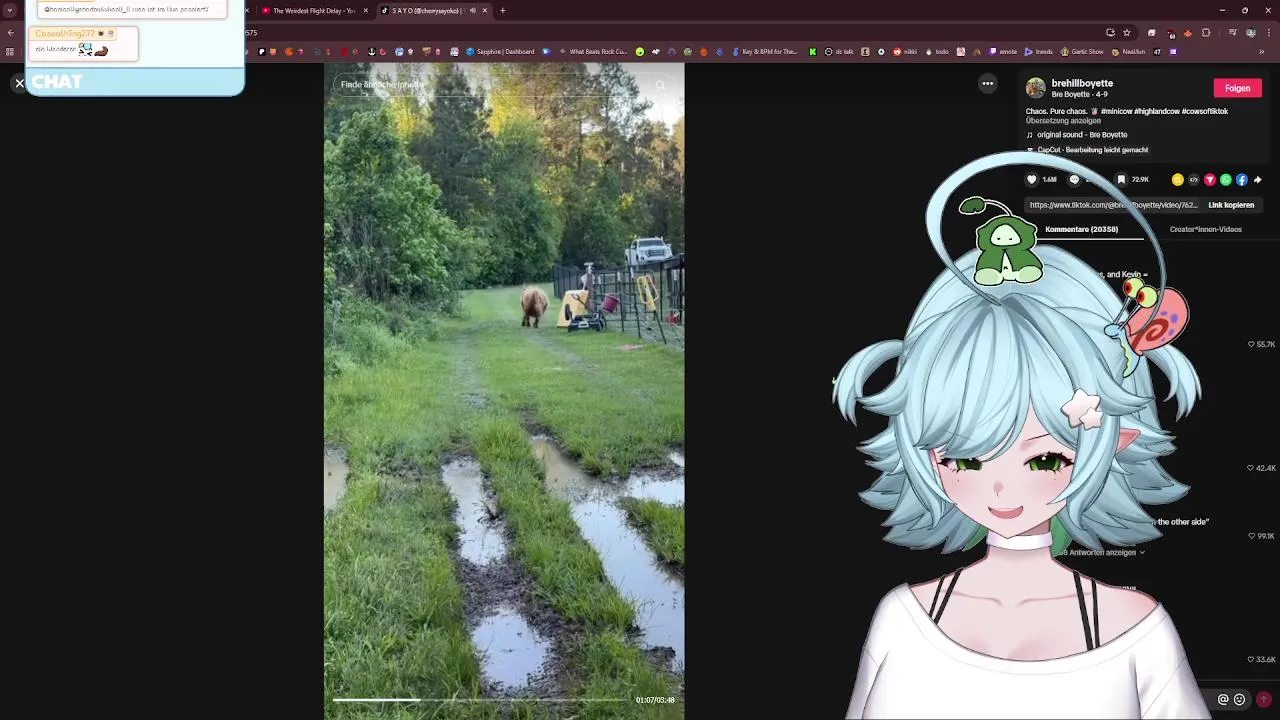Open comments via the speech bubble icon

coord(1075,180)
